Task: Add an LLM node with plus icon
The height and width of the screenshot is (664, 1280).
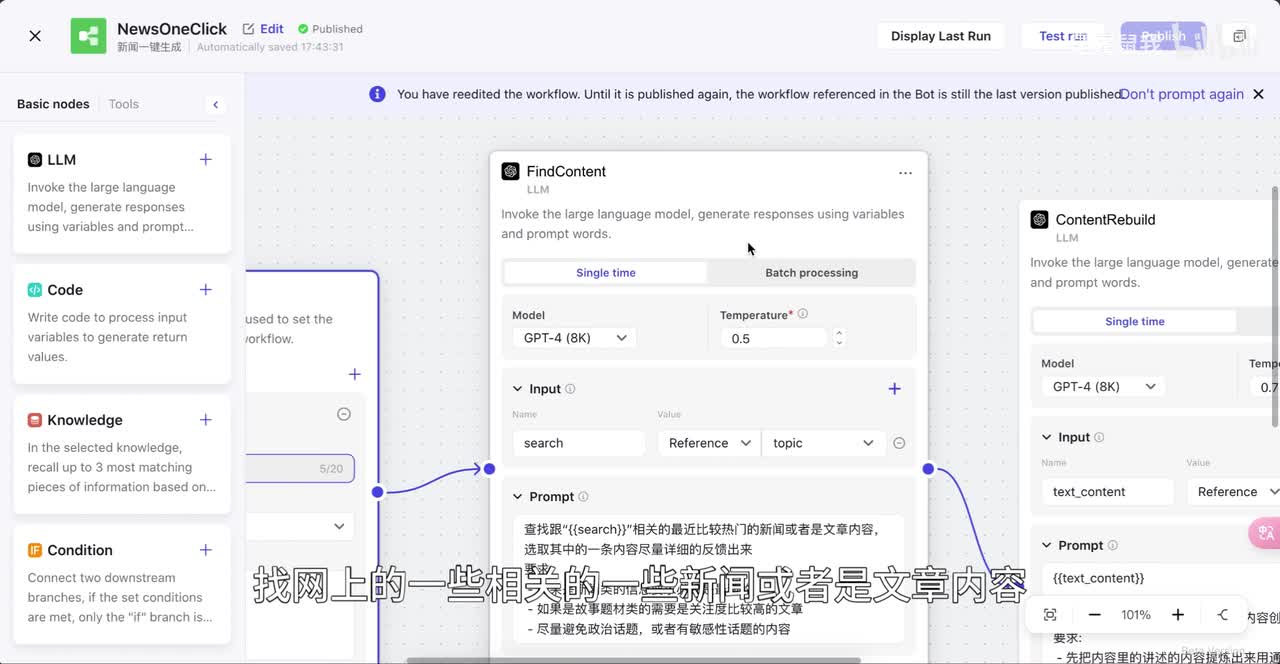Action: point(206,159)
